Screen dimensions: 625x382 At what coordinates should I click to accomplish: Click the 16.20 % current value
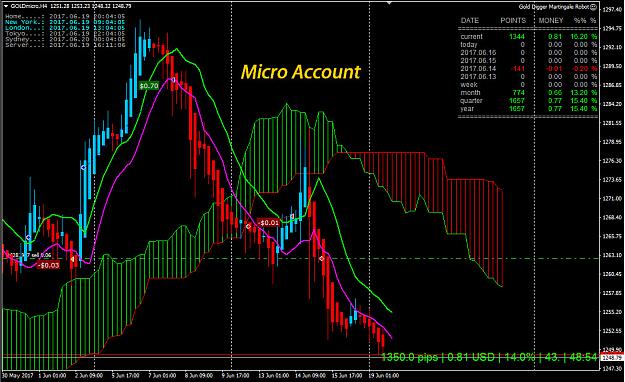584,36
